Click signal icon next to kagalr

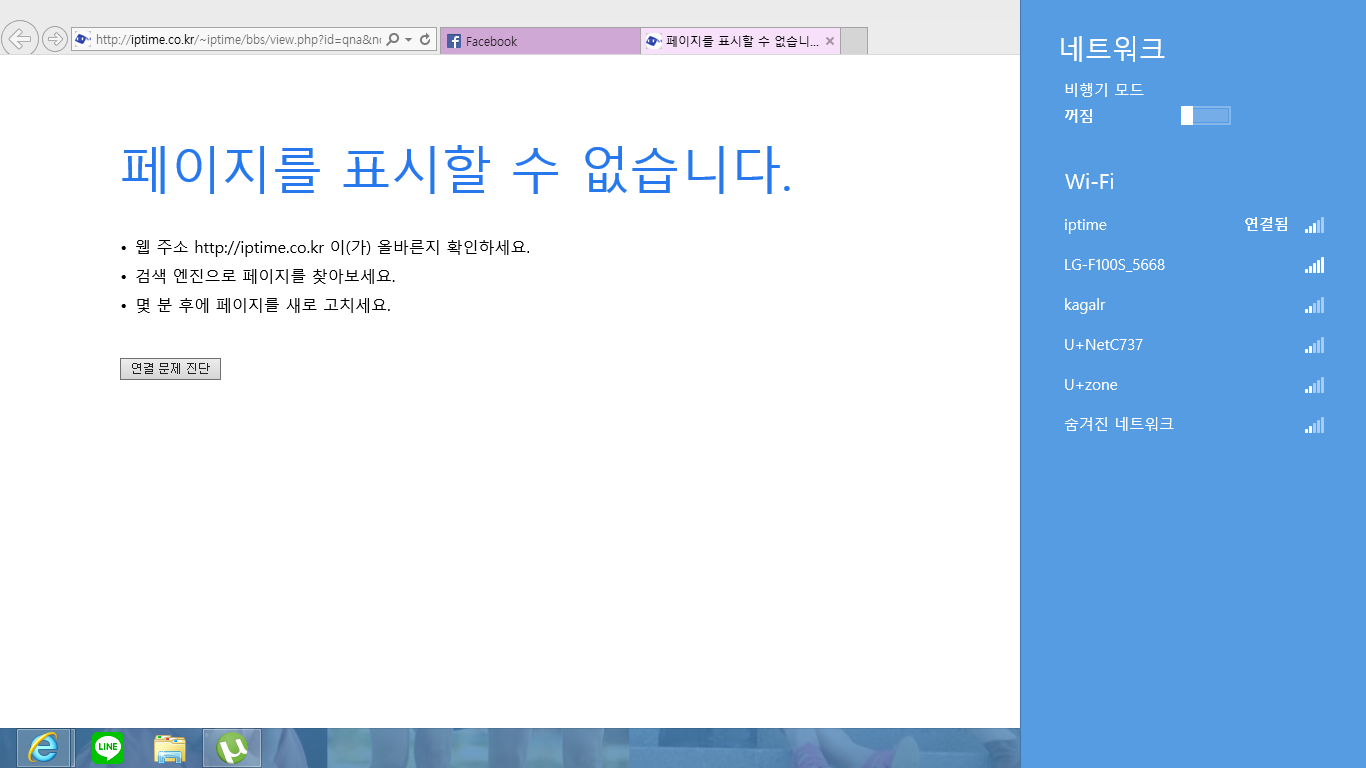1314,305
